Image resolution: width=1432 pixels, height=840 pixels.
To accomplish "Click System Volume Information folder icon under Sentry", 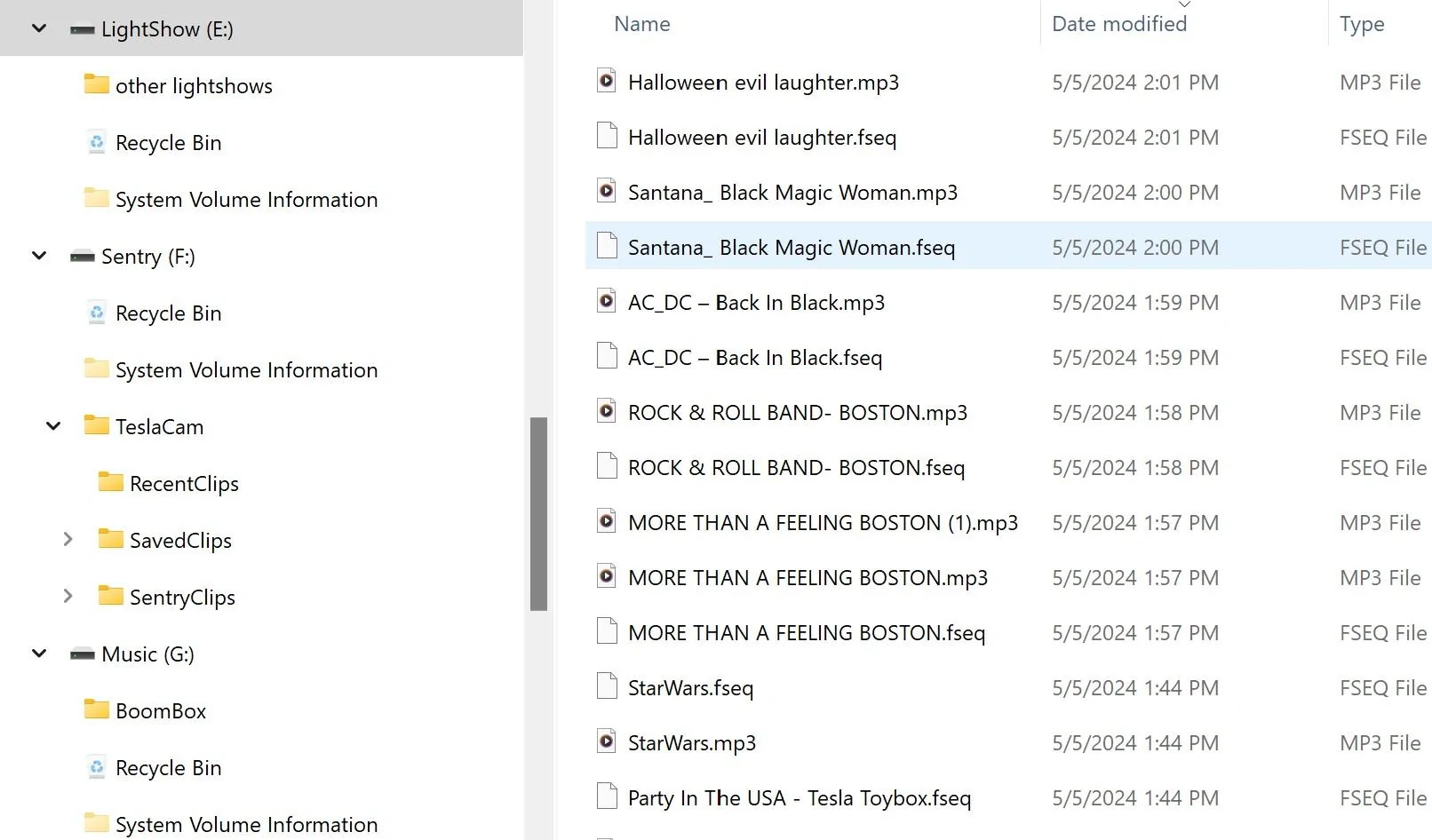I will point(97,368).
